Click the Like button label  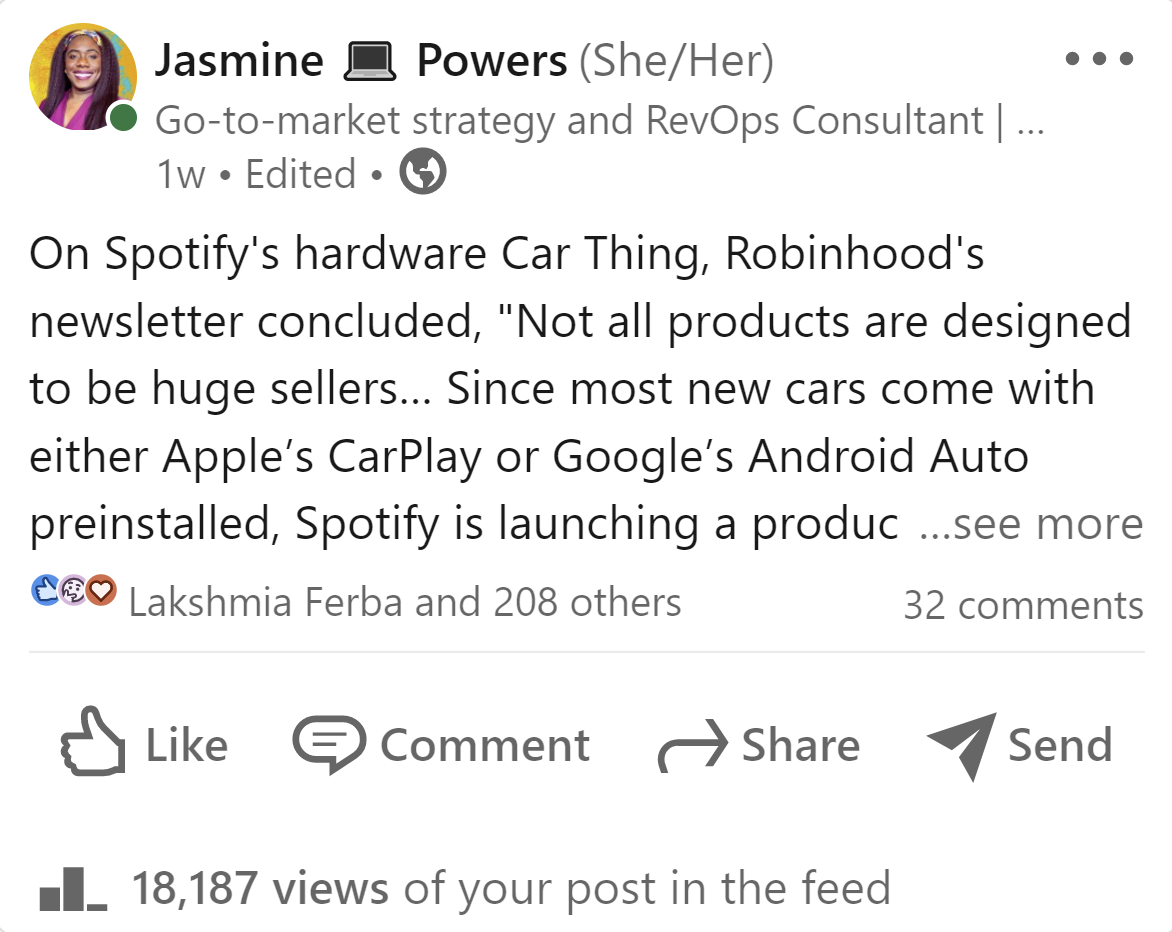tap(187, 746)
